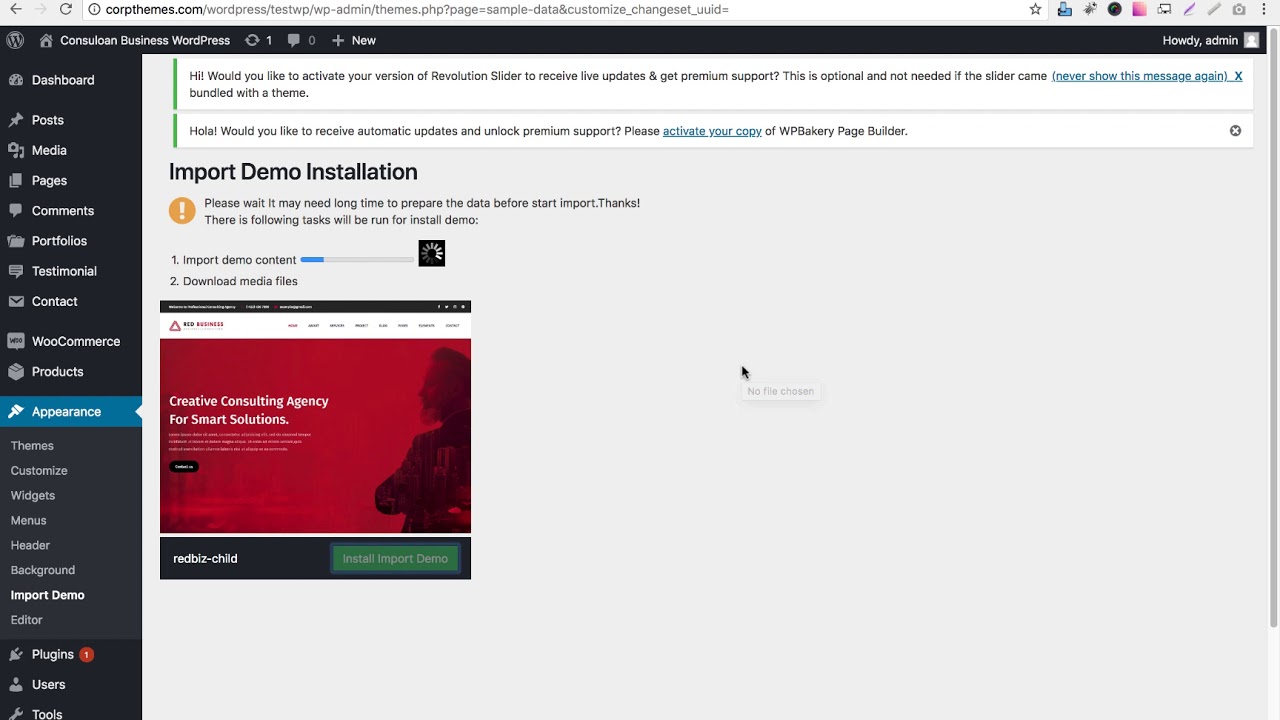
Task: Click the orange warning icon
Action: pyautogui.click(x=182, y=211)
